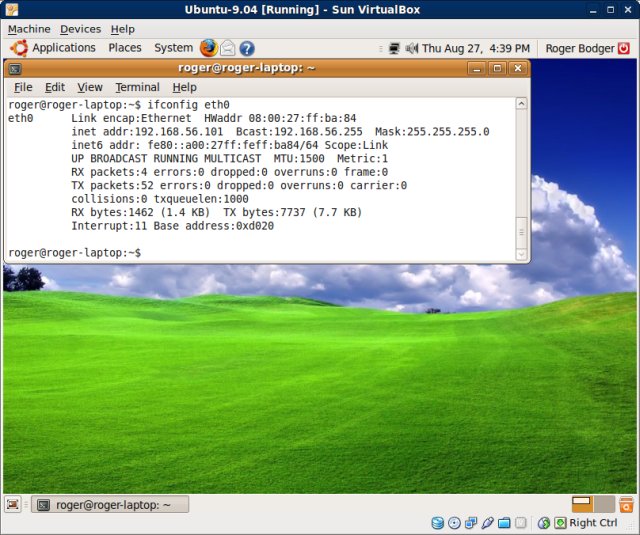This screenshot has height=535, width=640.
Task: Click the VirtualBox mouse integration status icon
Action: (x=544, y=523)
